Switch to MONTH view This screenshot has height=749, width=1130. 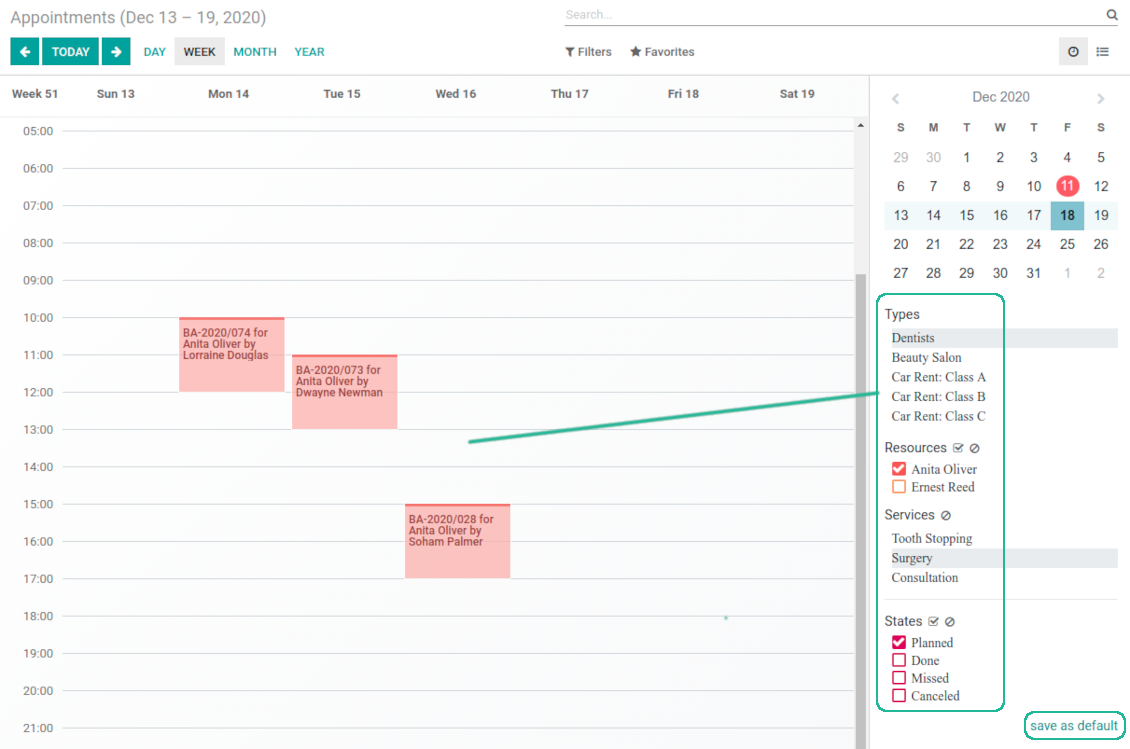(x=255, y=52)
